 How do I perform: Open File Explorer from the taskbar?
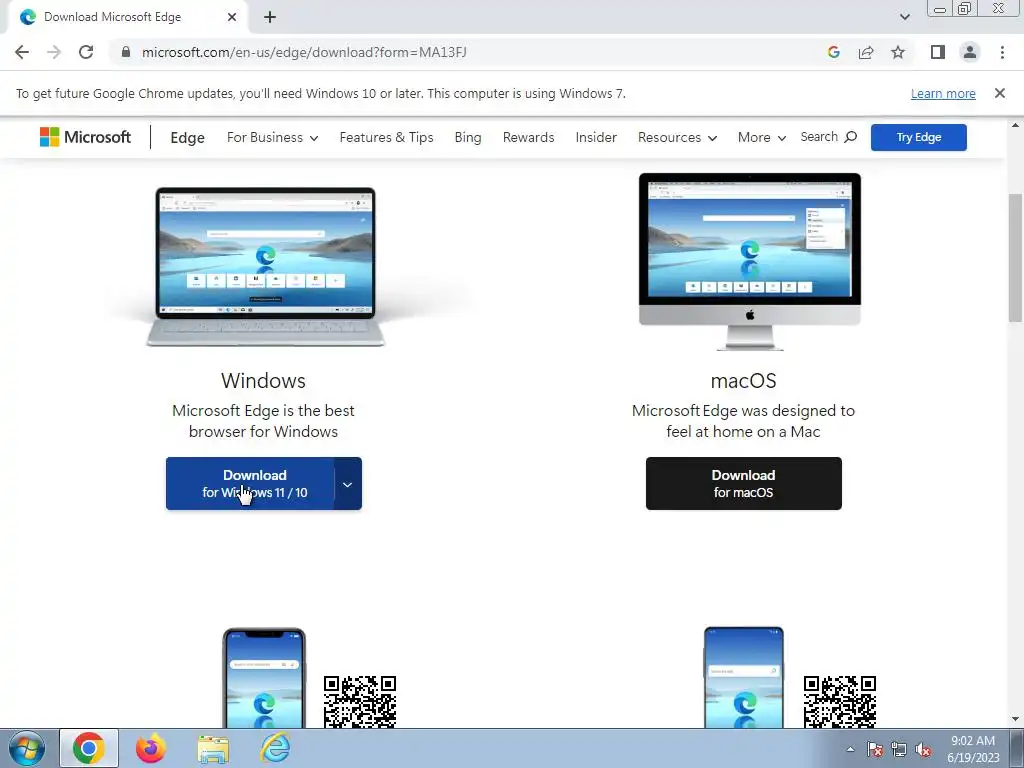(213, 749)
